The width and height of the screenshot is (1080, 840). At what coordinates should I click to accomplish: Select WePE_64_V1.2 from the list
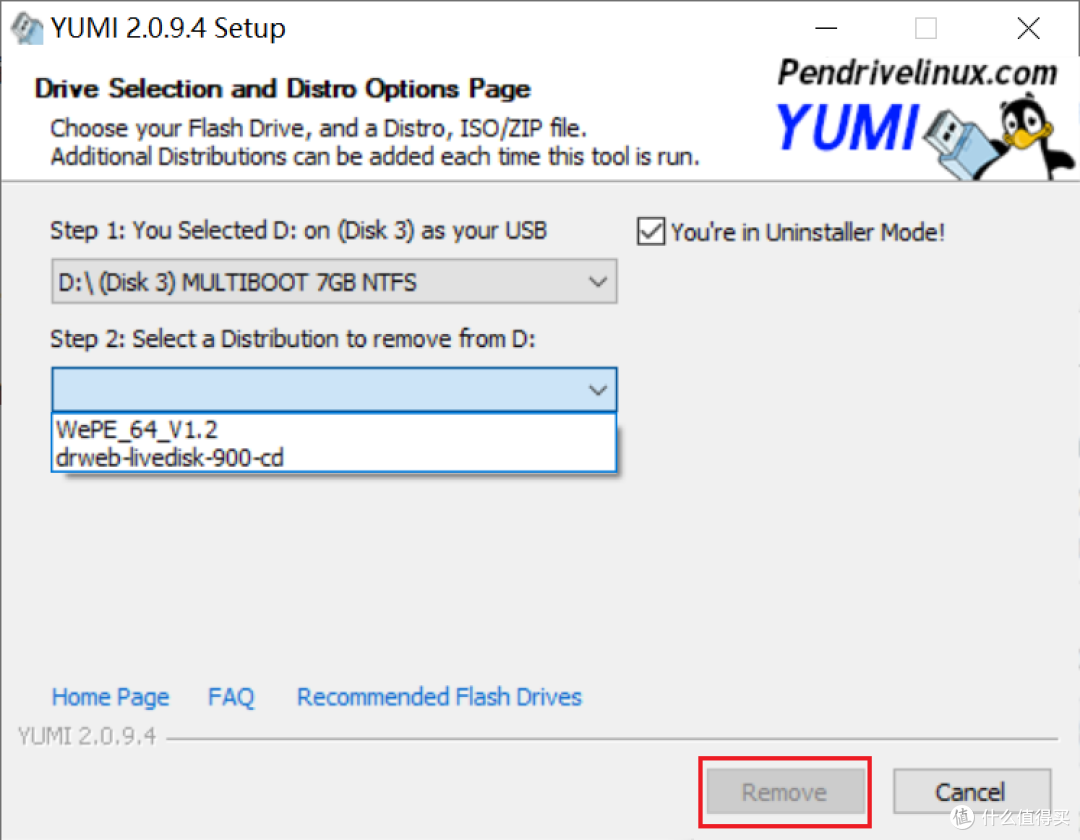[x=333, y=430]
